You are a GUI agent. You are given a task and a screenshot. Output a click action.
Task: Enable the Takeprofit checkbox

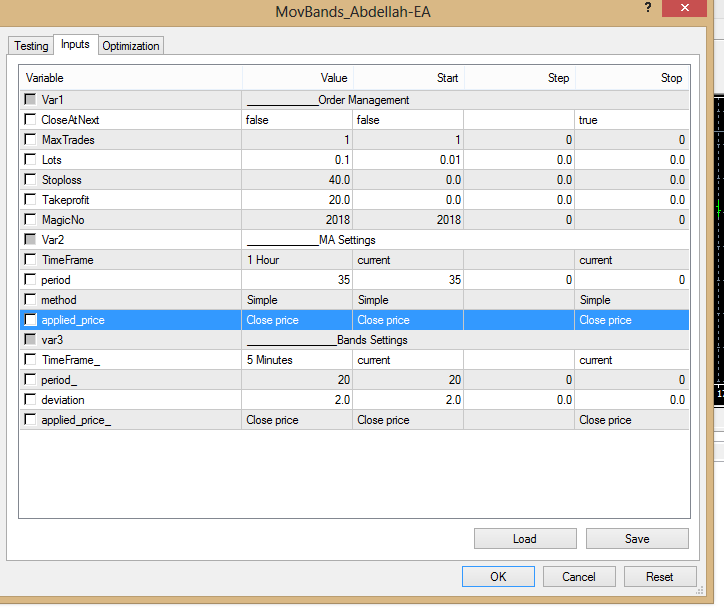point(31,200)
